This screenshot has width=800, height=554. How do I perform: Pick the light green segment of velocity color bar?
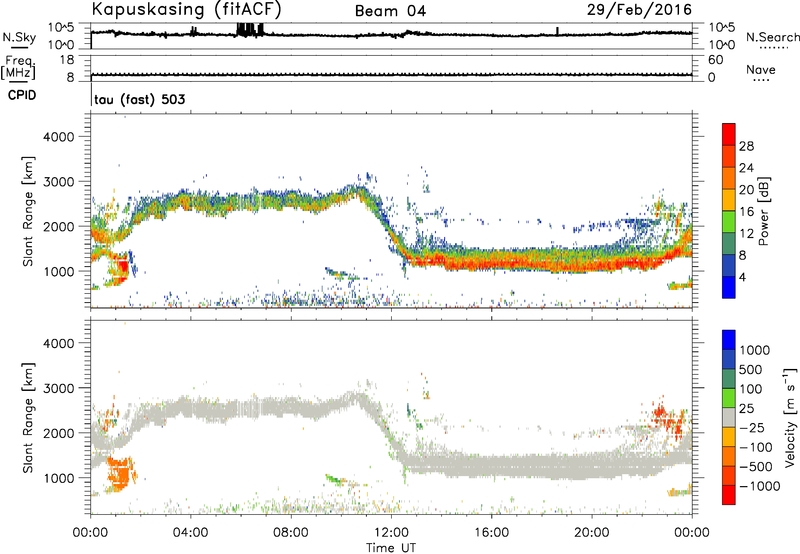point(729,398)
